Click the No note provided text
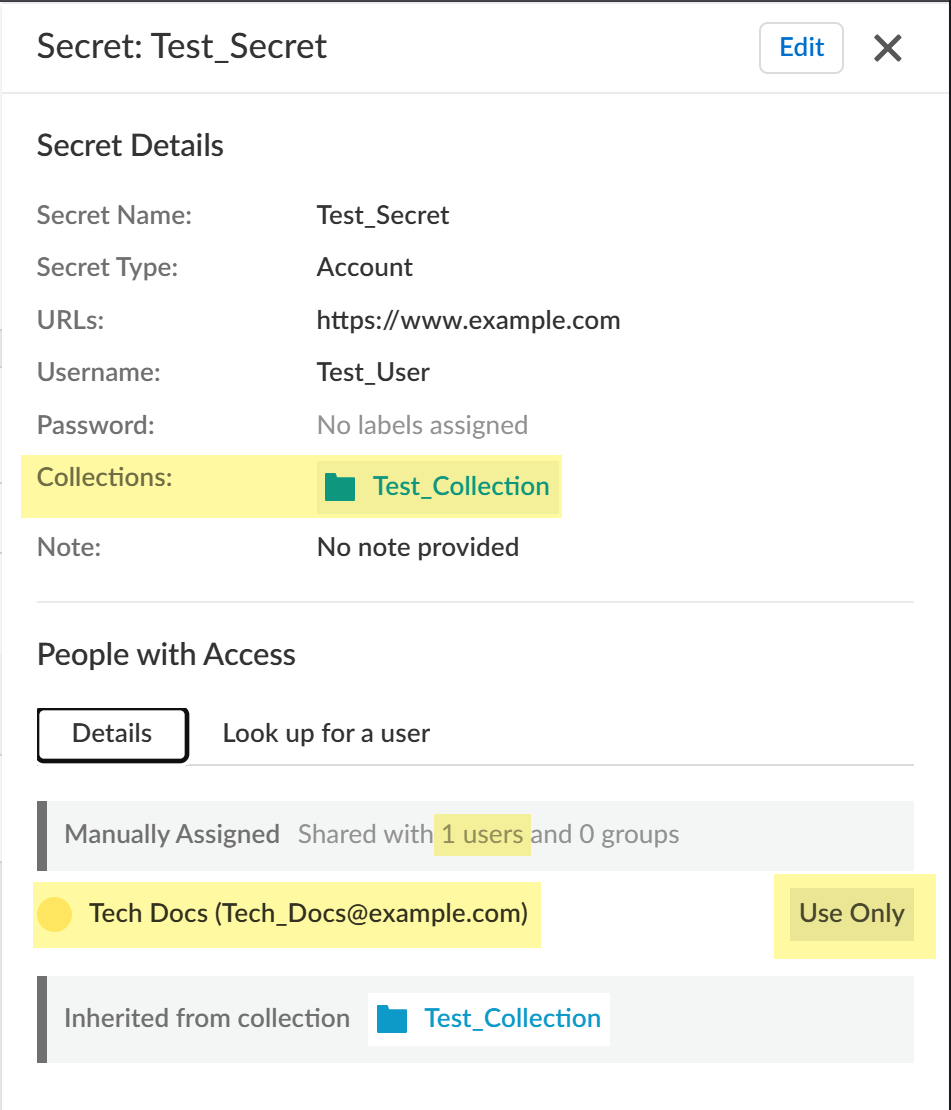 tap(417, 548)
